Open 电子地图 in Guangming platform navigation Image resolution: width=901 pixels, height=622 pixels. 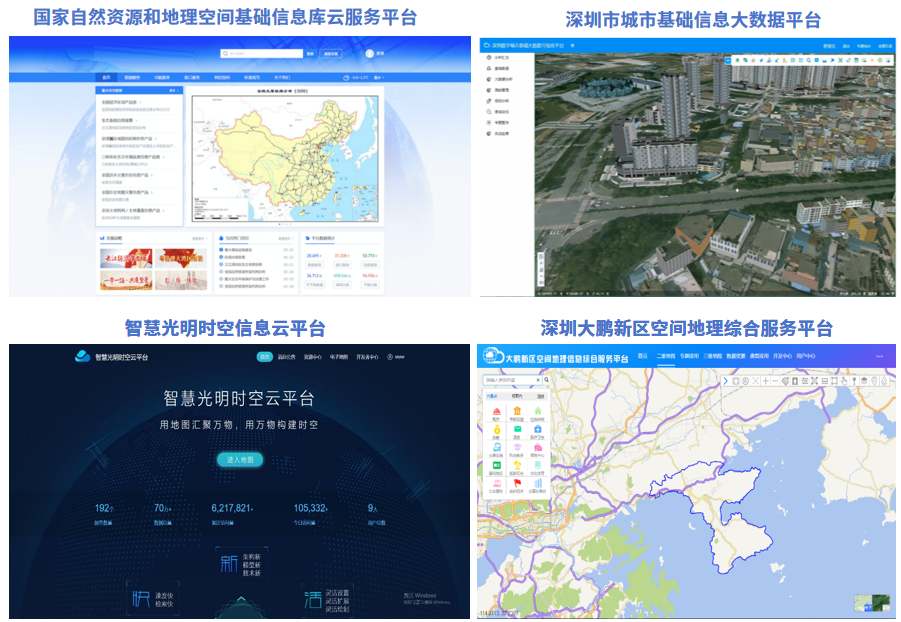click(x=339, y=357)
